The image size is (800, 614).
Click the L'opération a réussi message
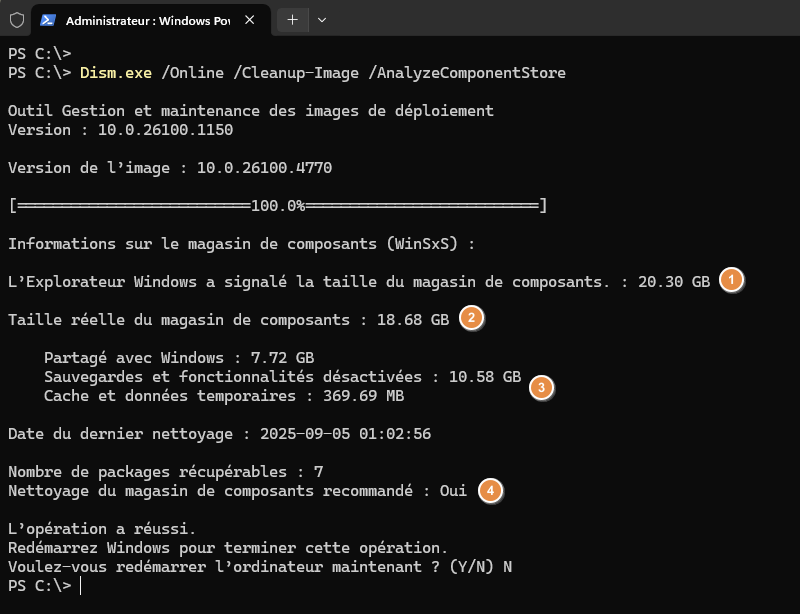[x=102, y=528]
